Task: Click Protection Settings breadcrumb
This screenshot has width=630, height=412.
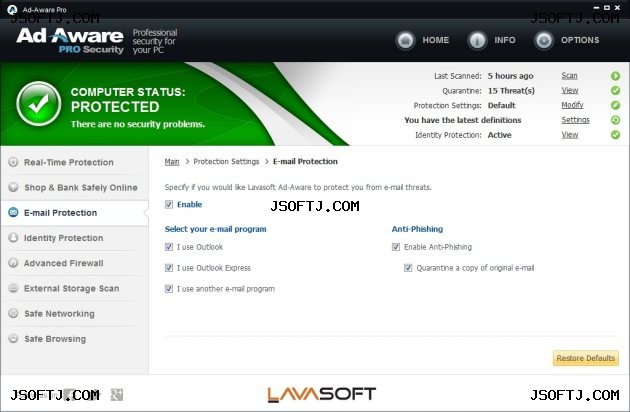Action: tap(226, 162)
